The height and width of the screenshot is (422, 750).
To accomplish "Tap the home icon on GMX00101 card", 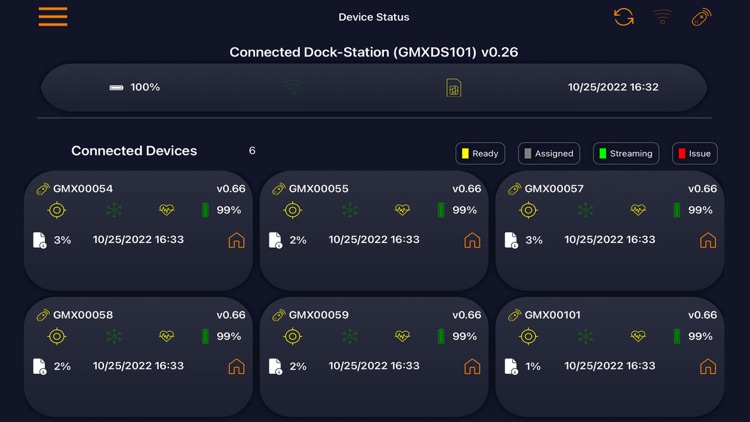I will [x=708, y=366].
